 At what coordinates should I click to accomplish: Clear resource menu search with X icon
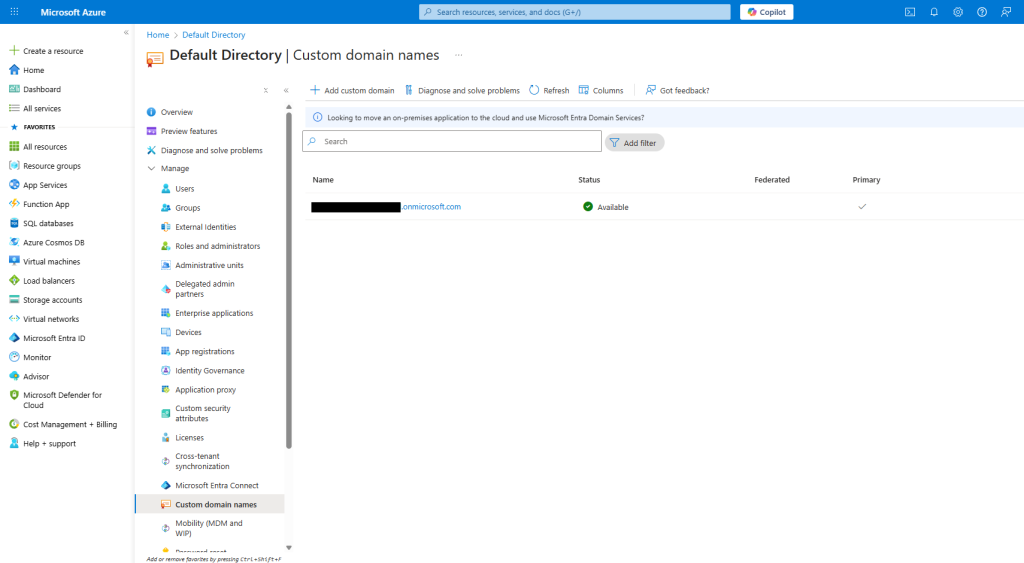pyautogui.click(x=266, y=90)
